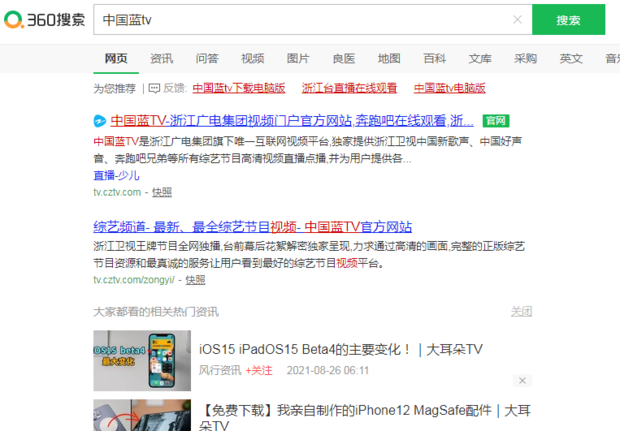Click the 反馈 feedback link
Image resolution: width=620 pixels, height=431 pixels.
point(174,88)
